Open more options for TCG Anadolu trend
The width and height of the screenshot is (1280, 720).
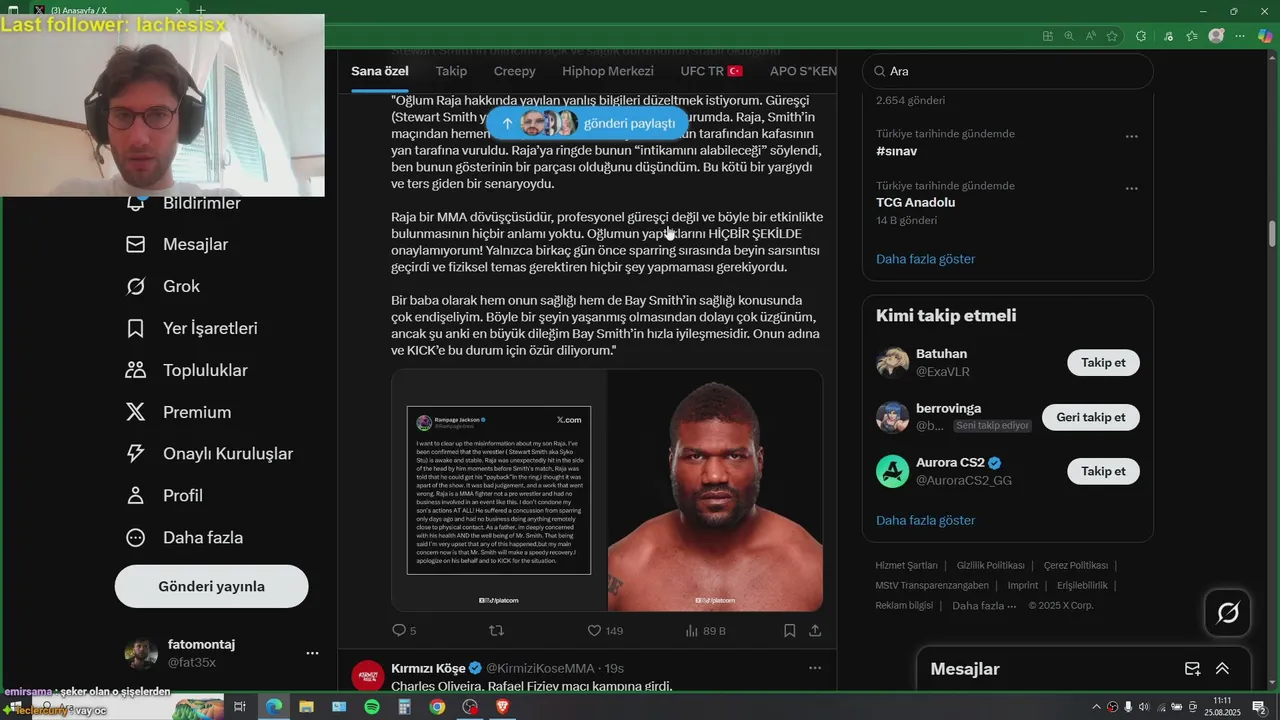[1131, 189]
